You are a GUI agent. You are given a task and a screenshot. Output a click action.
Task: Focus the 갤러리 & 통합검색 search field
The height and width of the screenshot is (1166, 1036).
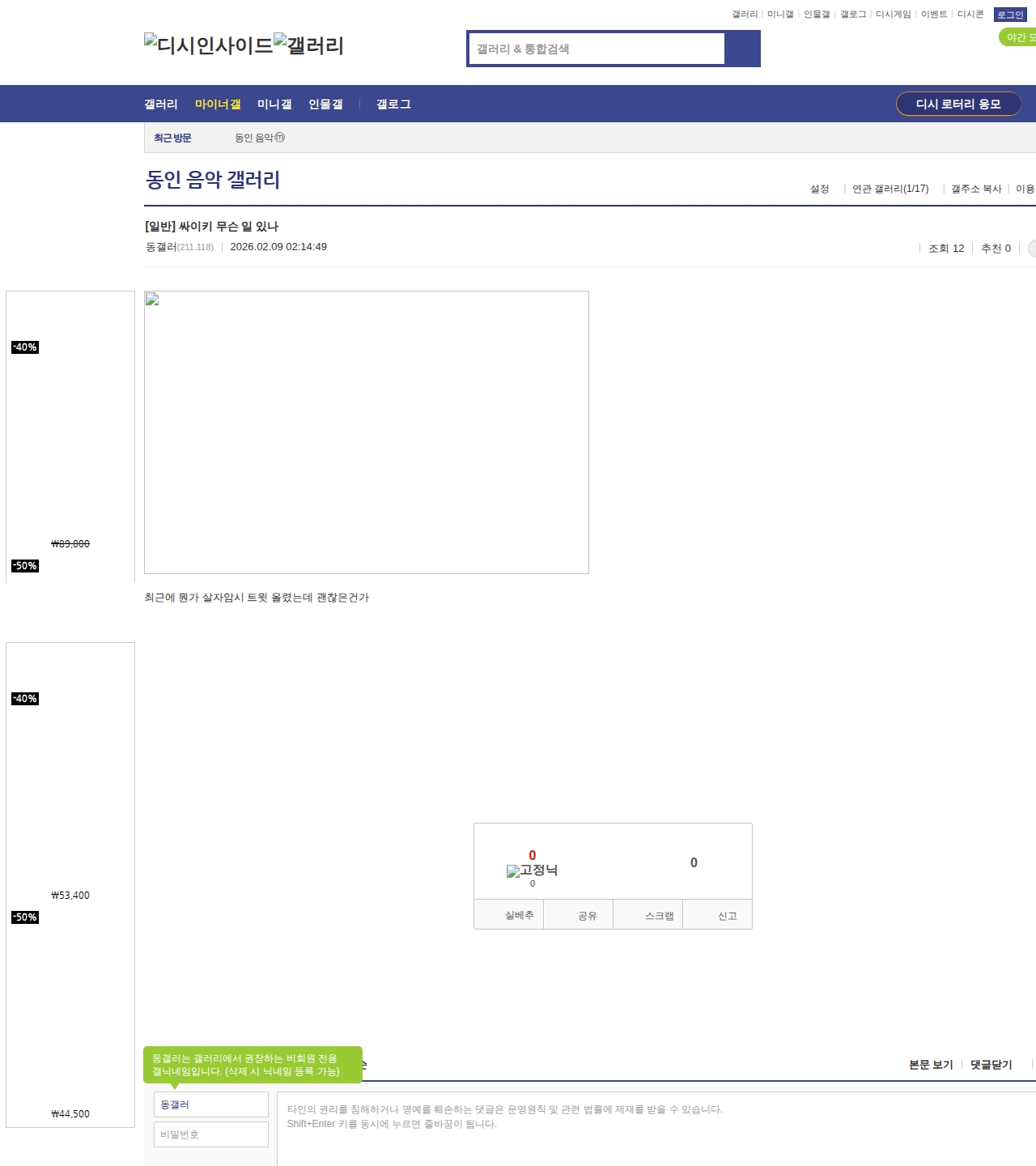(x=597, y=49)
